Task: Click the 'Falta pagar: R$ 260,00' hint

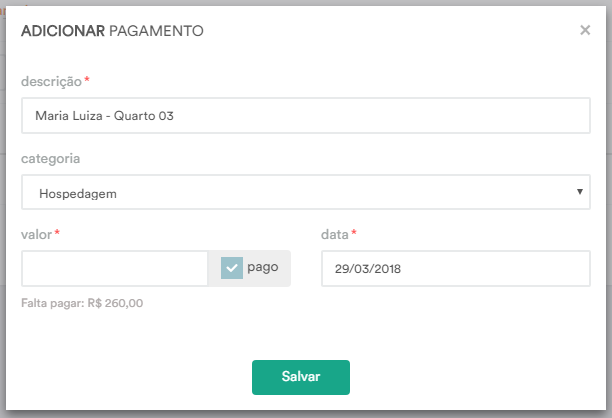Action: 82,303
